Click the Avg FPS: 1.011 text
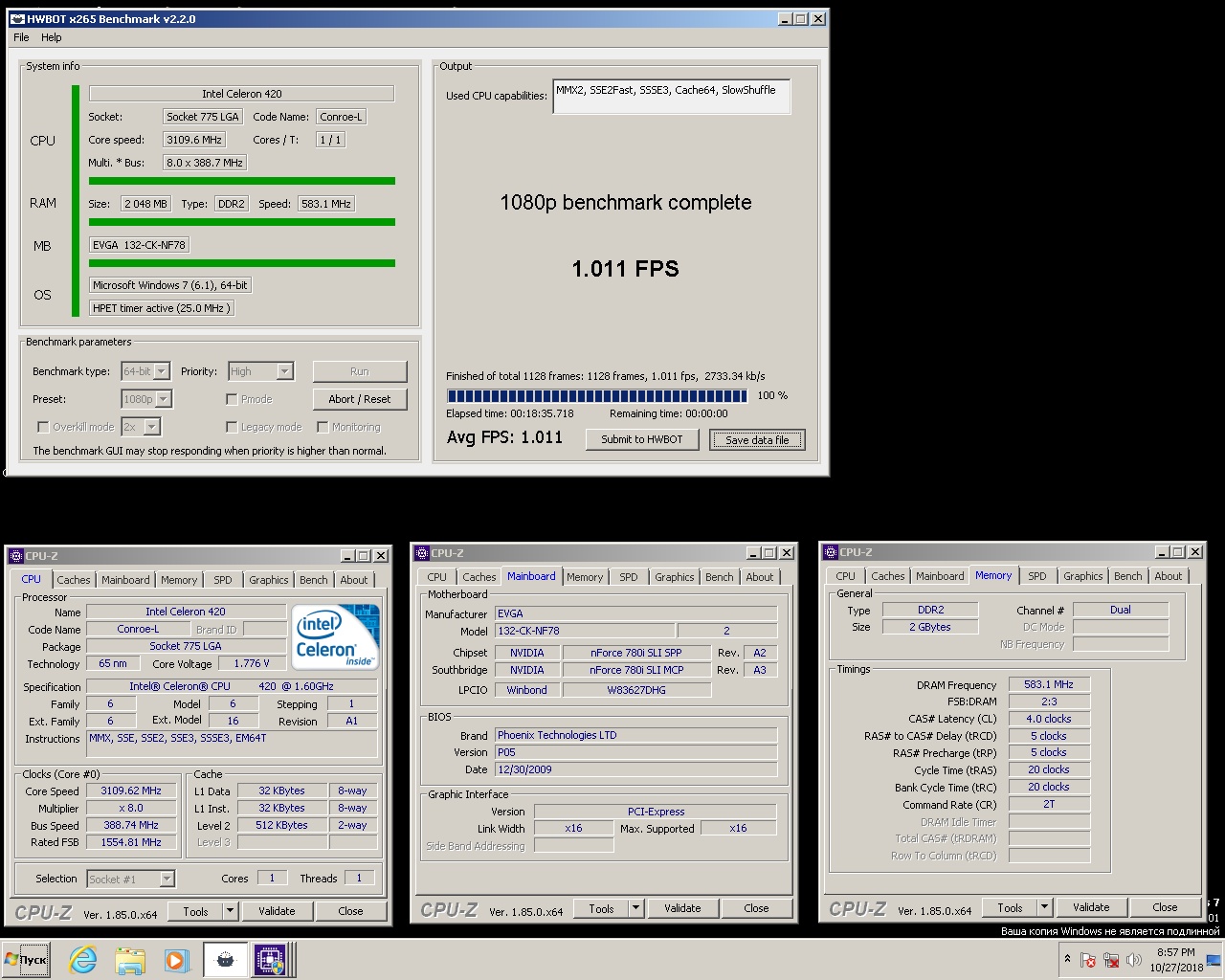 [x=504, y=437]
